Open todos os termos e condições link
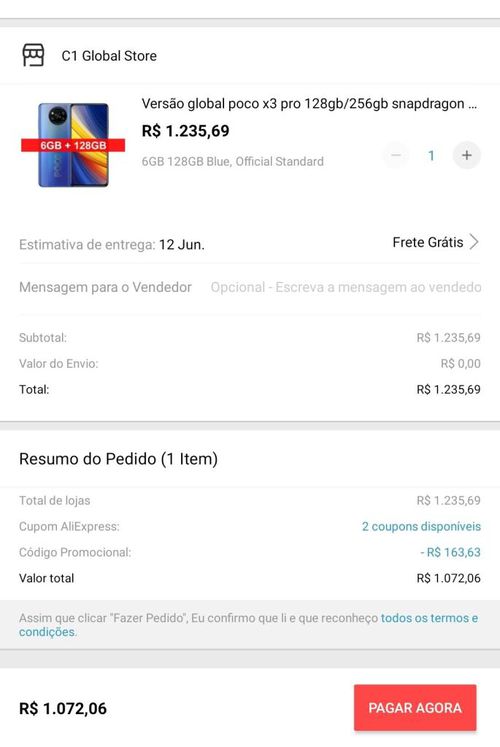Viewport: 500px width, 747px height. tap(249, 625)
